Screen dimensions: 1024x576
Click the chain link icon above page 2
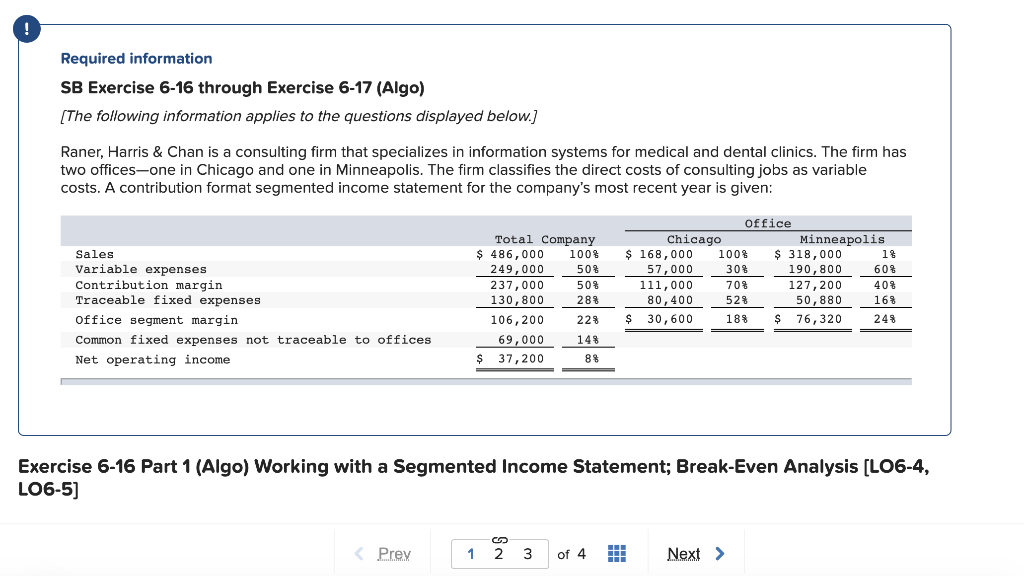(x=500, y=540)
